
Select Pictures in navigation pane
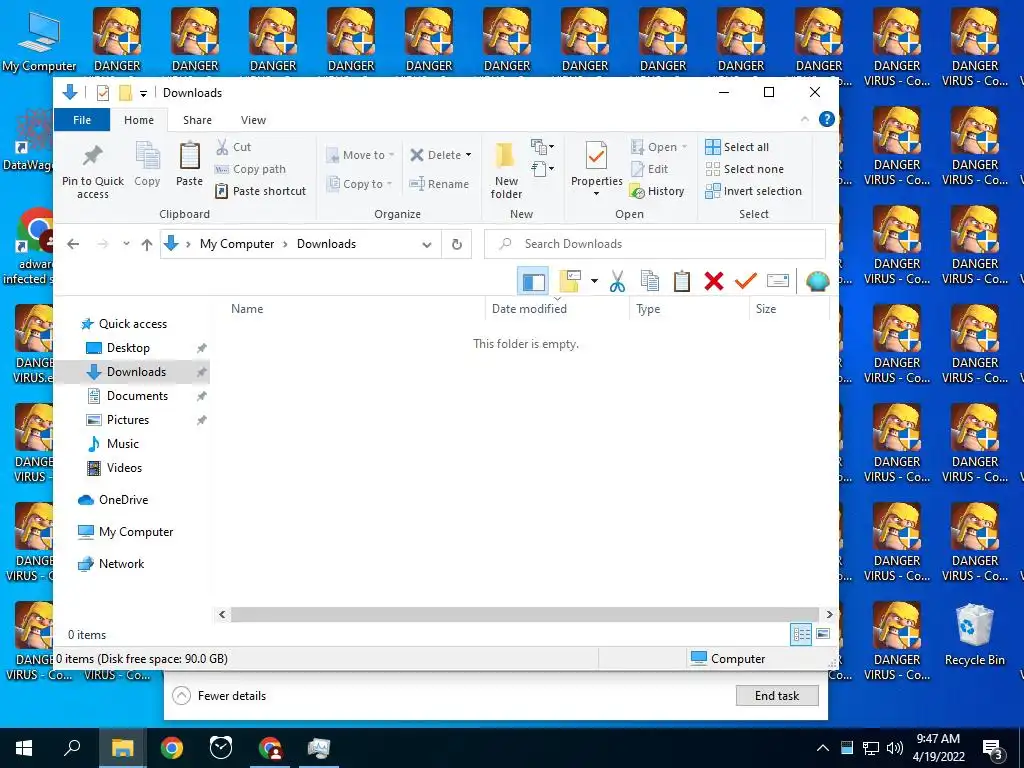click(x=128, y=420)
